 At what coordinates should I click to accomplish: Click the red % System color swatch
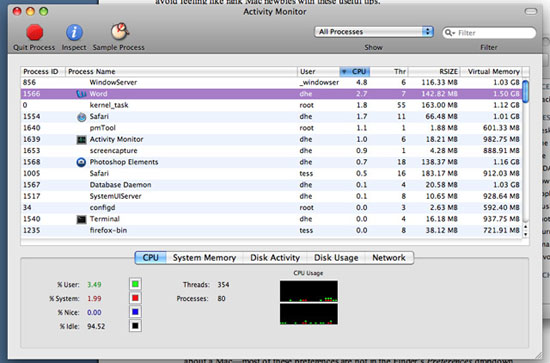pos(135,298)
